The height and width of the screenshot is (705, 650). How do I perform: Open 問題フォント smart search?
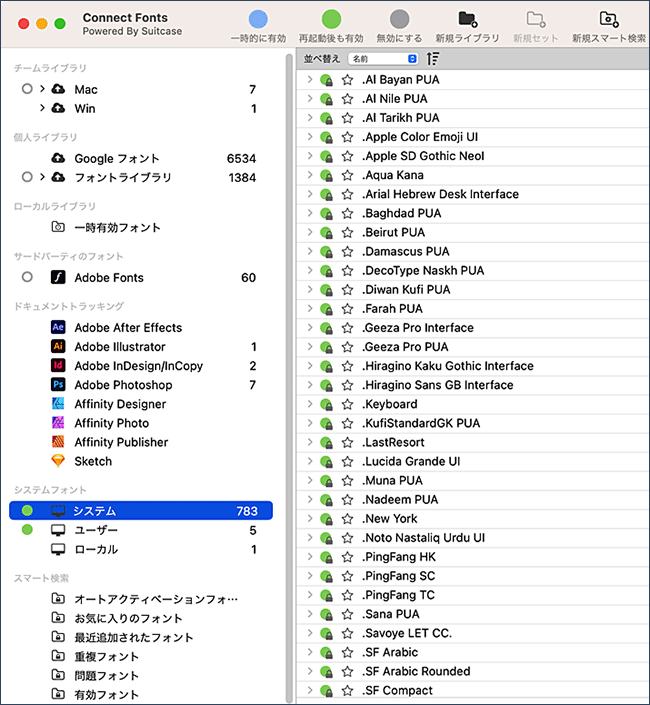[107, 675]
